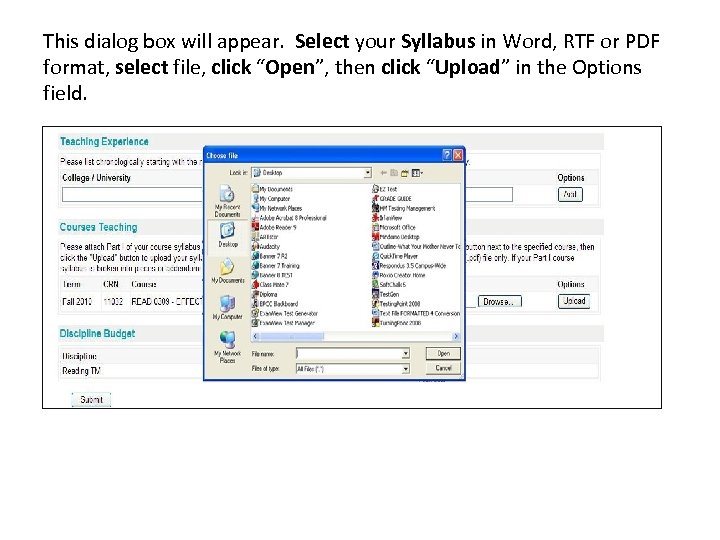The height and width of the screenshot is (540, 720).
Task: Create a new folder in Choose file
Action: tap(405, 173)
